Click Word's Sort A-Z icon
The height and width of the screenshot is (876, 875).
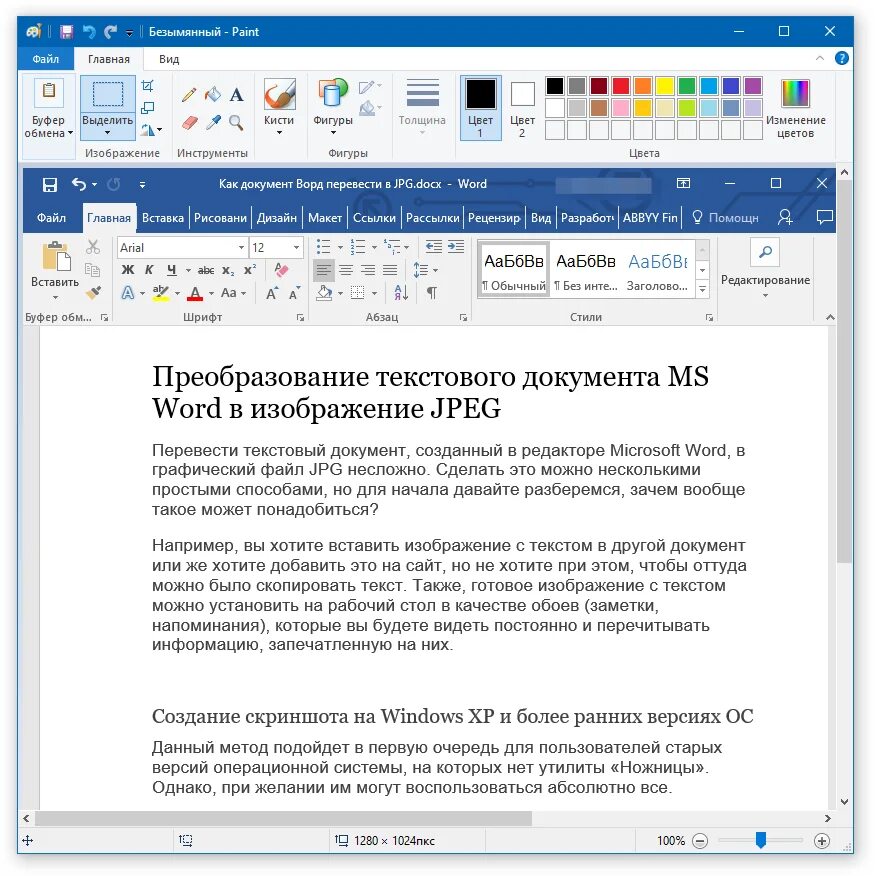401,292
